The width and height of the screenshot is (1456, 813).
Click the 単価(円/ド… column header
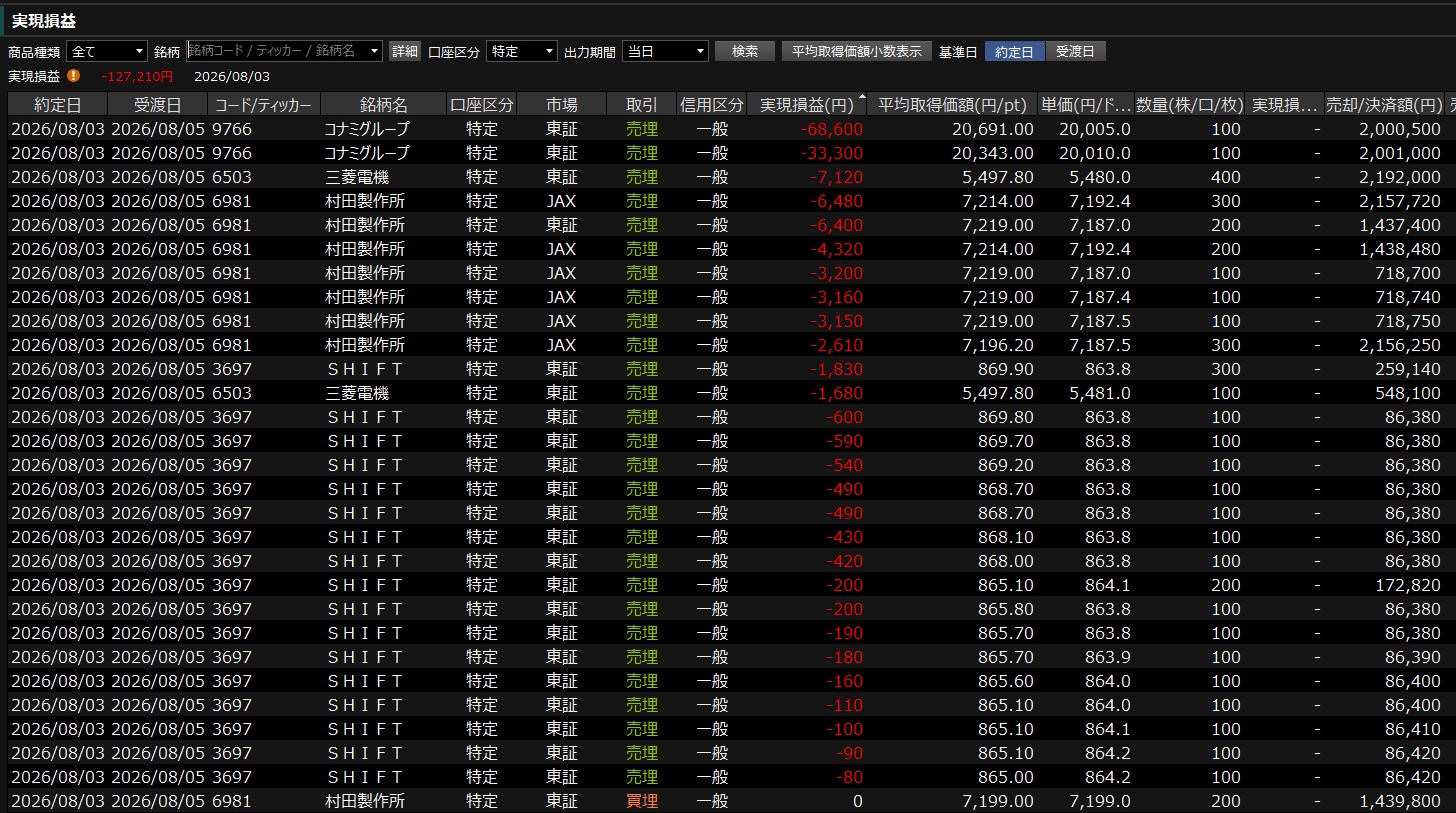(x=1088, y=104)
